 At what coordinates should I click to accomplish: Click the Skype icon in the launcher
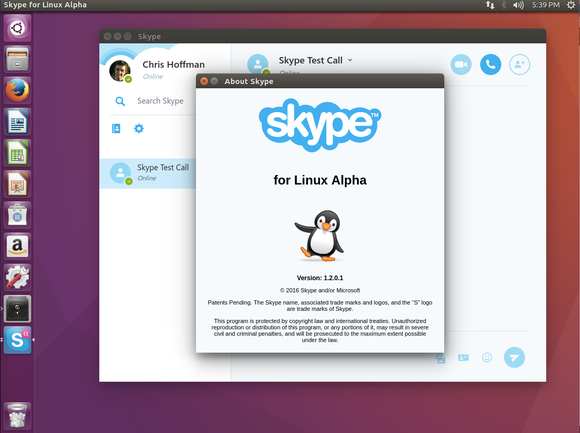[17, 340]
